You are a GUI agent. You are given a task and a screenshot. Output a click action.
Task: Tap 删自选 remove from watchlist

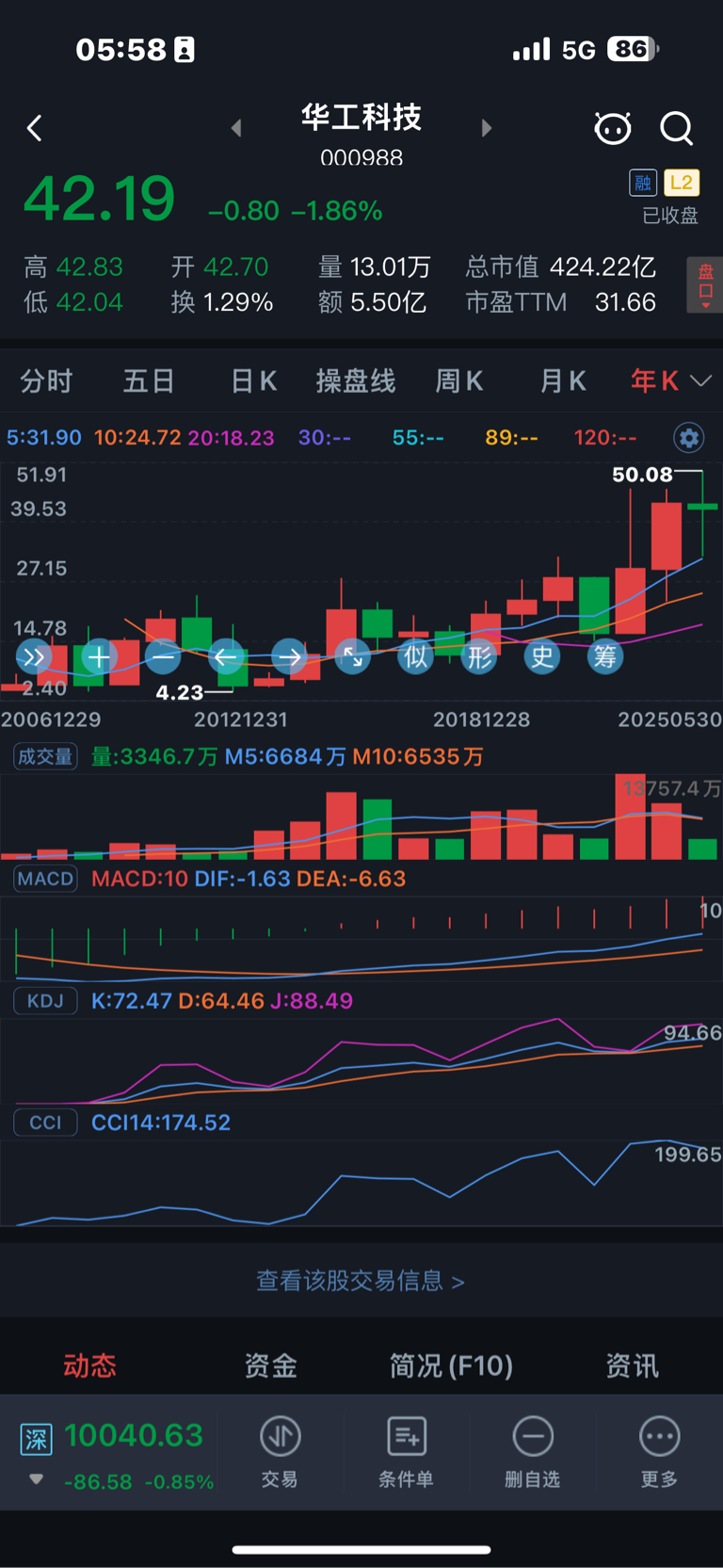pyautogui.click(x=533, y=1453)
